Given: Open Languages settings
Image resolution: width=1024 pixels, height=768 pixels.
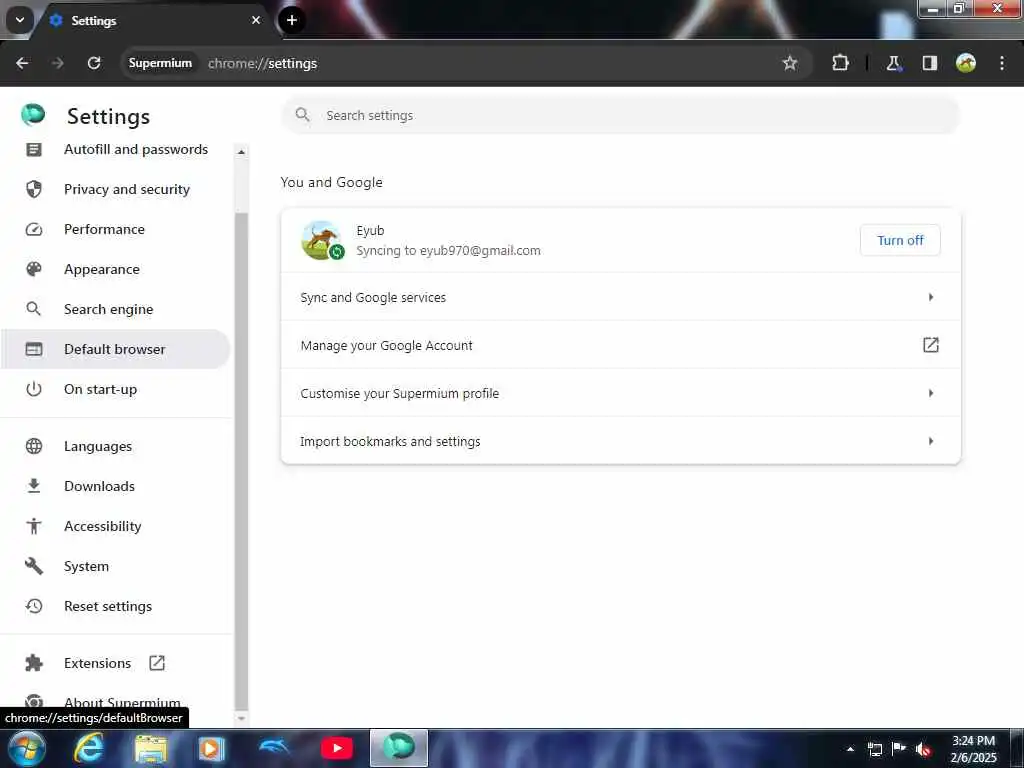Looking at the screenshot, I should [116, 446].
